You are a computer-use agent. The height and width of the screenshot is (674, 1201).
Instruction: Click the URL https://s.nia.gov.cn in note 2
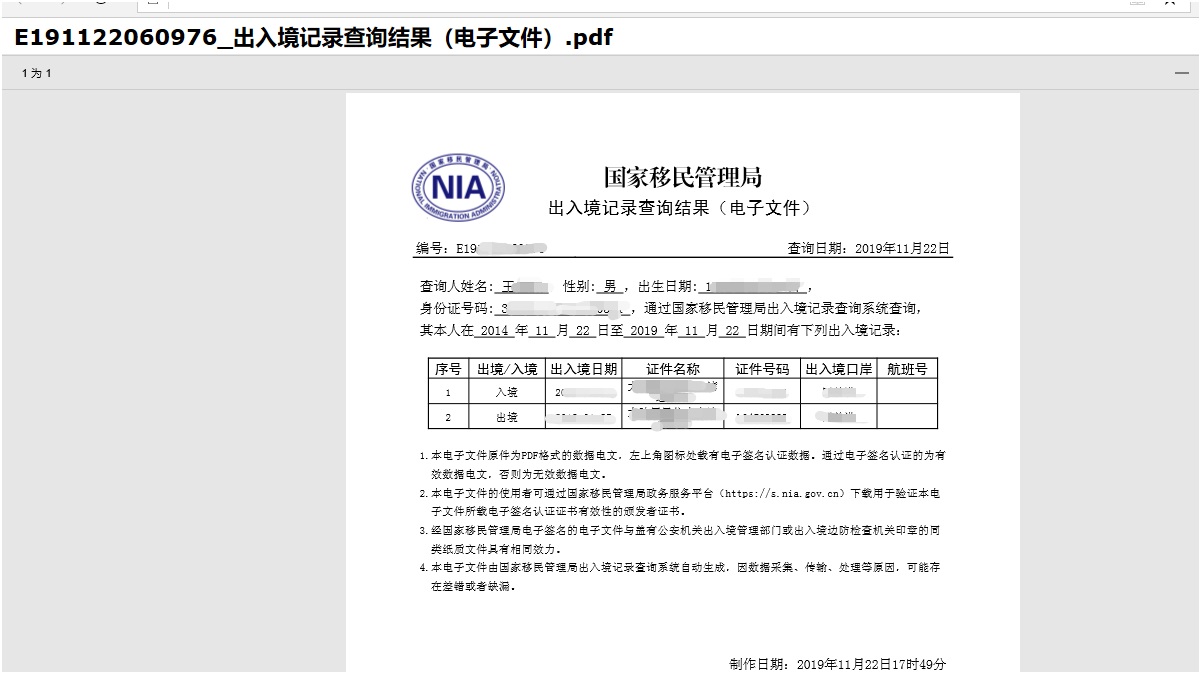coord(781,493)
